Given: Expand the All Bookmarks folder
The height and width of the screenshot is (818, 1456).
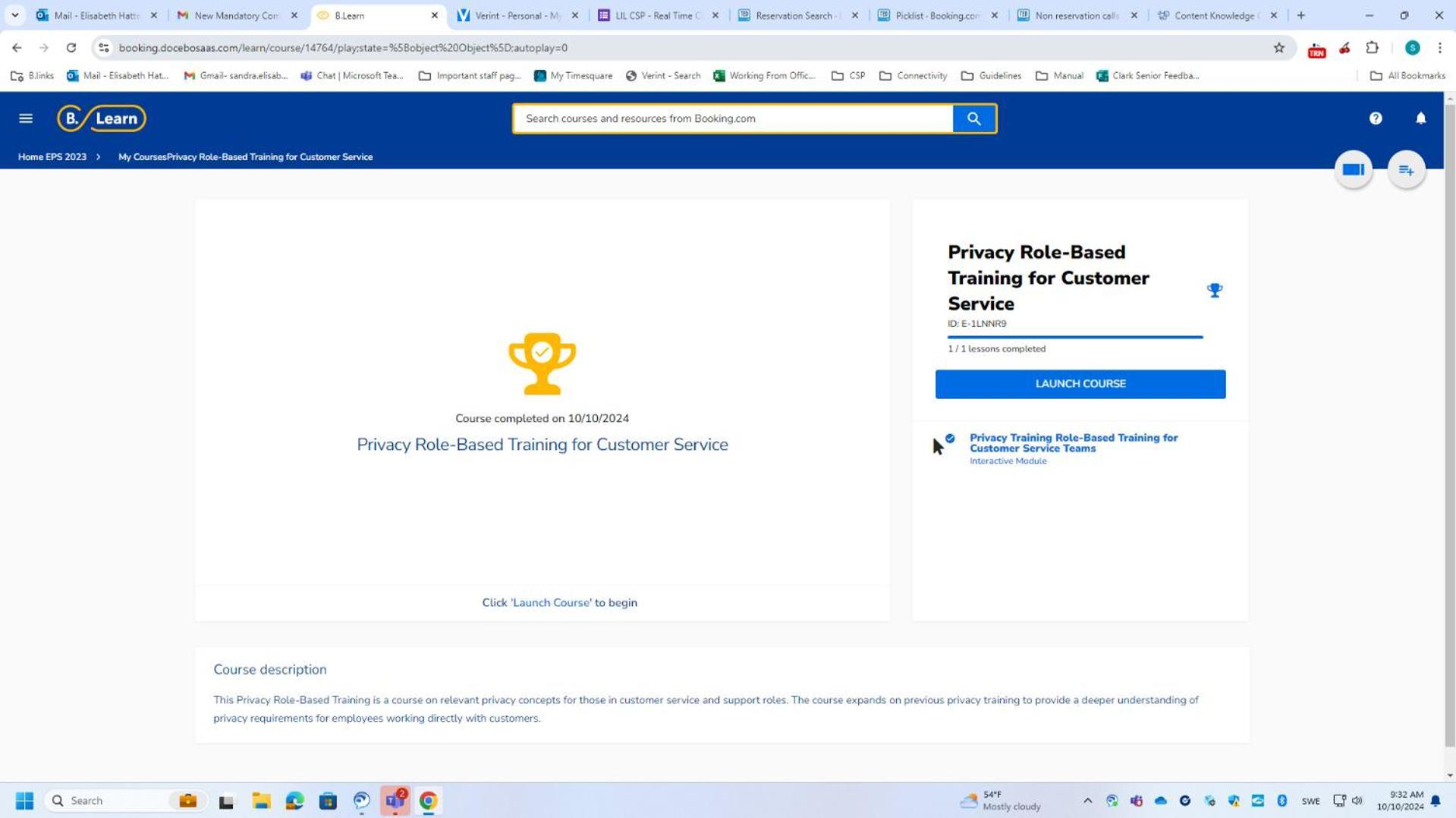Looking at the screenshot, I should click(1407, 76).
